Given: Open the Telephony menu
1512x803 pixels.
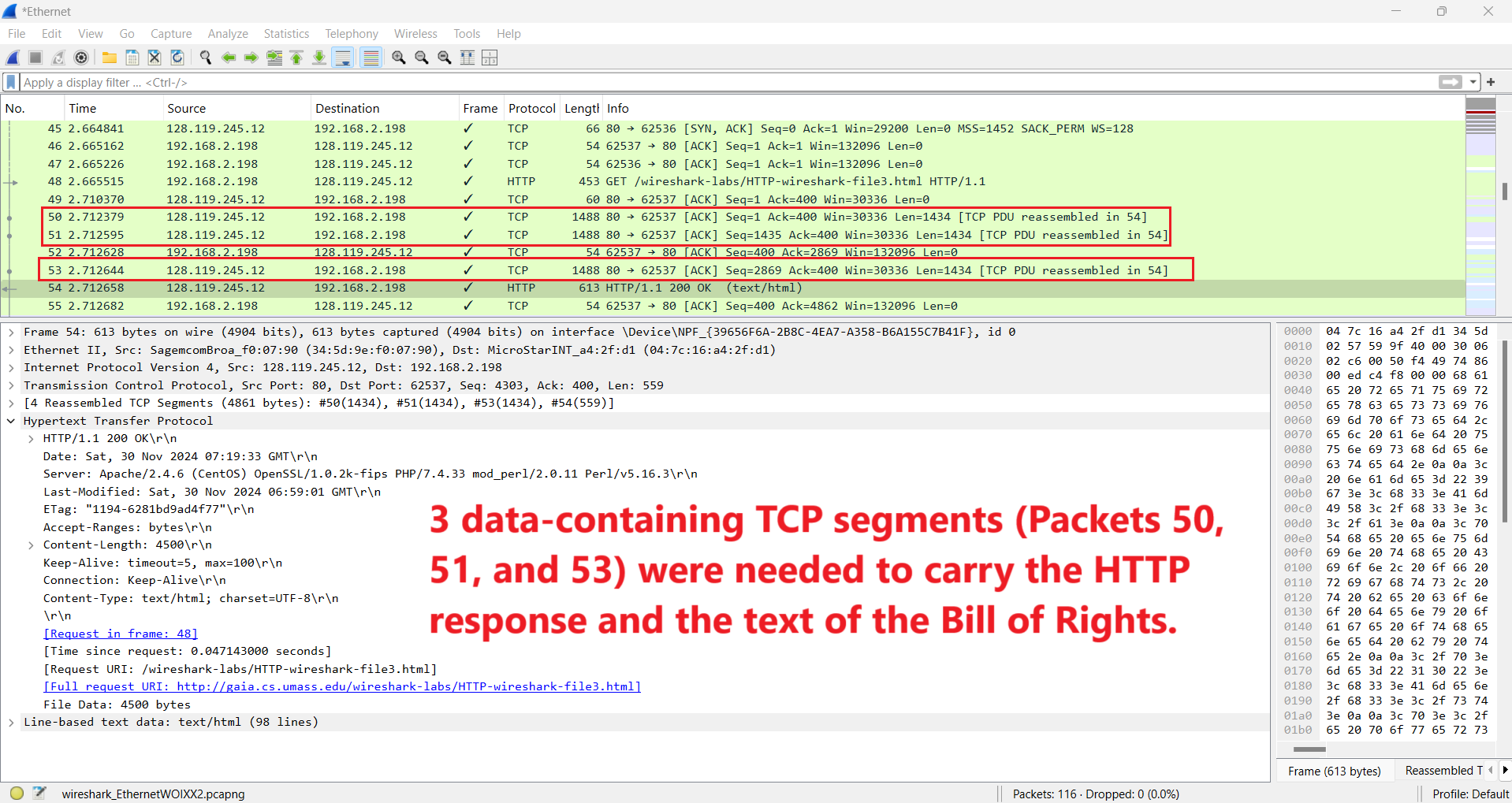Looking at the screenshot, I should [352, 33].
